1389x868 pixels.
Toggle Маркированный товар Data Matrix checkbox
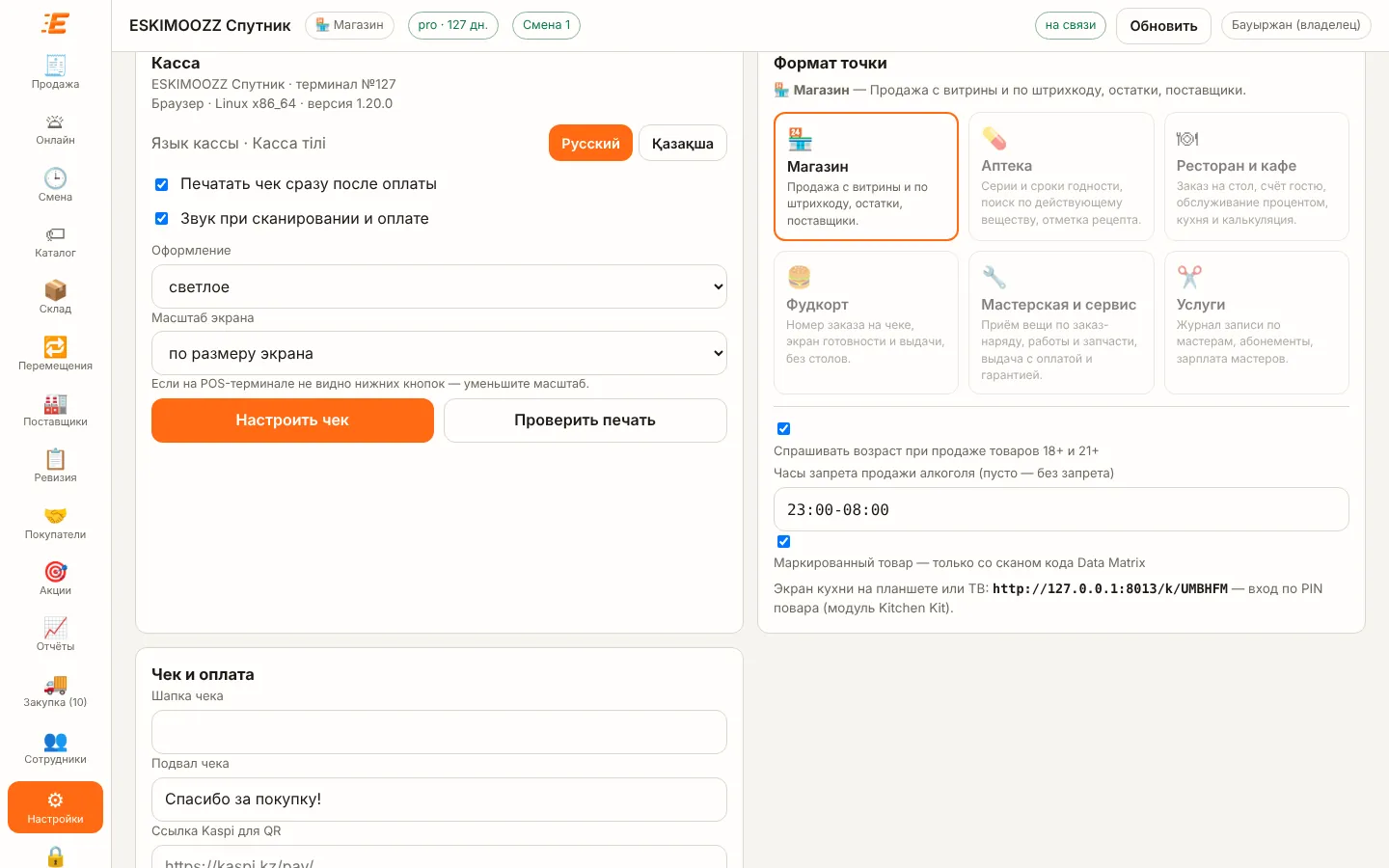(x=783, y=542)
